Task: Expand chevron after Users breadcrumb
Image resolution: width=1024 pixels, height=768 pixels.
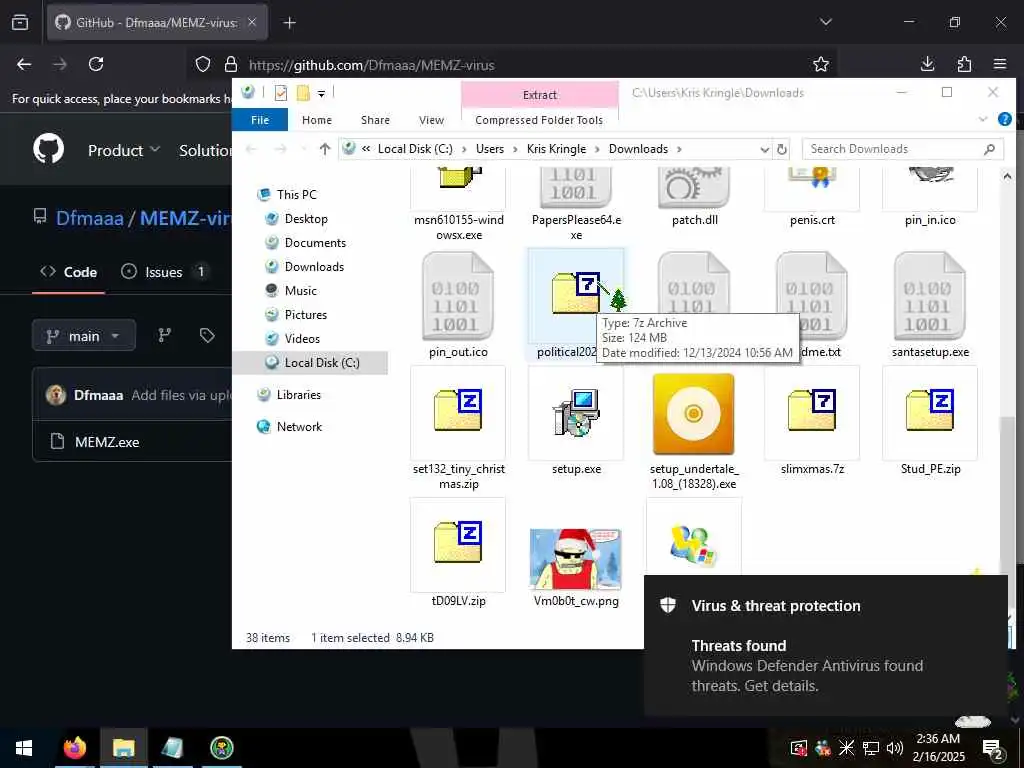Action: (x=515, y=149)
